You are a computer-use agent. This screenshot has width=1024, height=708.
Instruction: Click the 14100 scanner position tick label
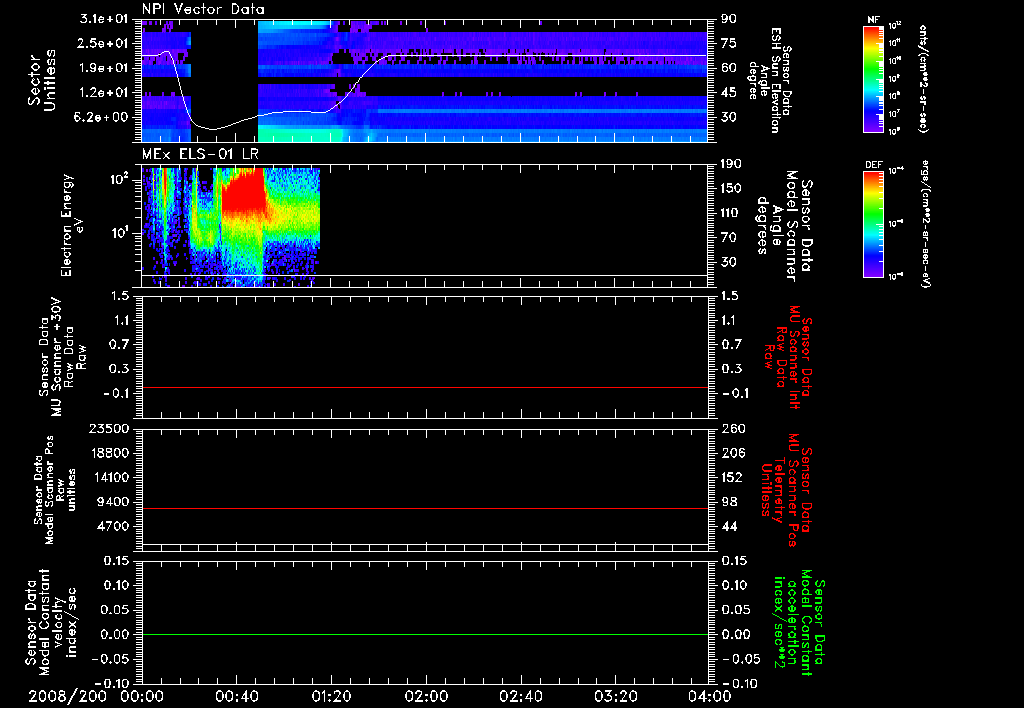108,477
